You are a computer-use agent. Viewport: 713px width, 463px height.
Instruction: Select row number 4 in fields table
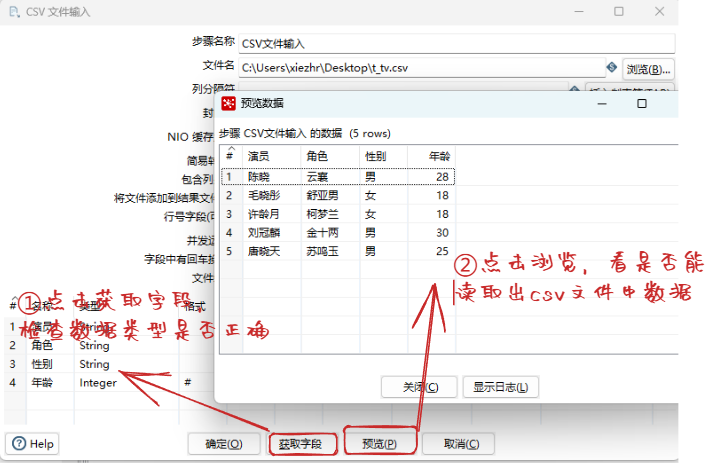(13, 383)
